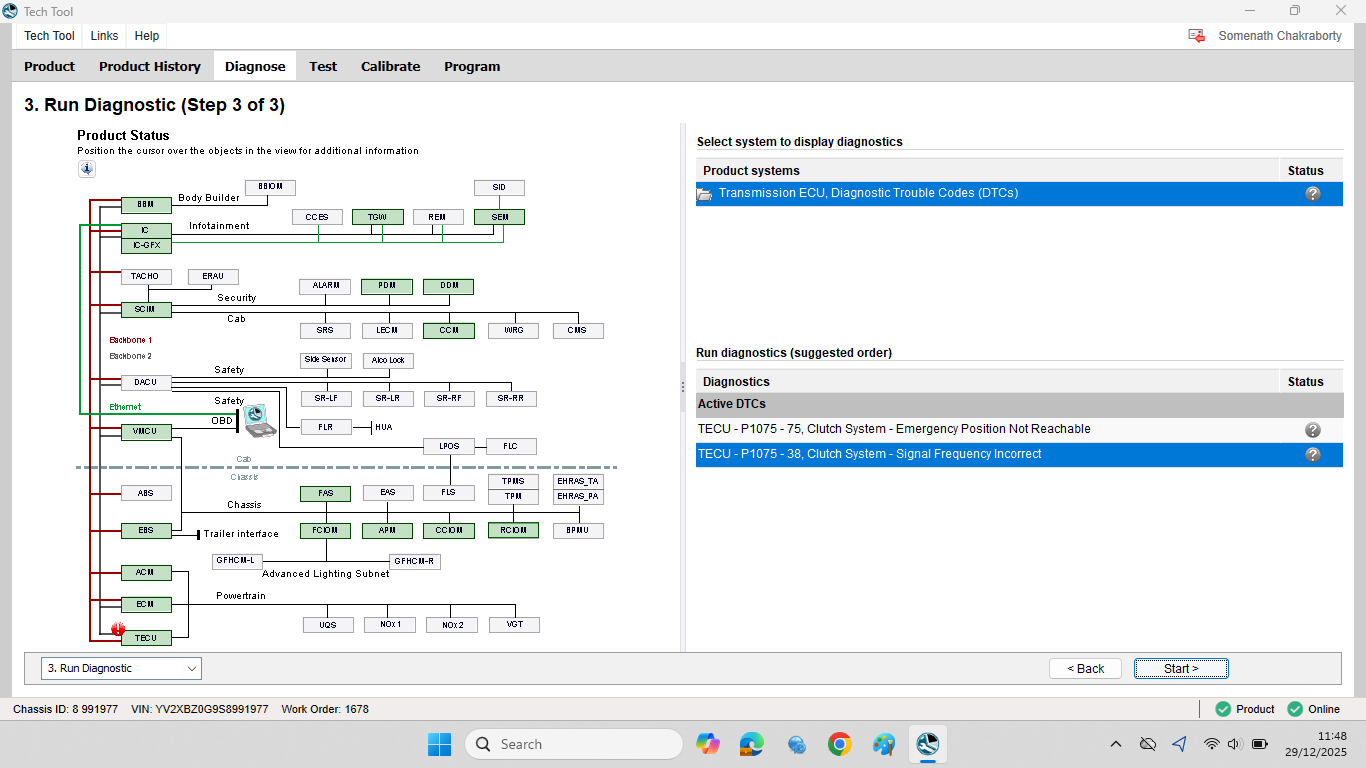Open the volume control in system tray

1233,744
